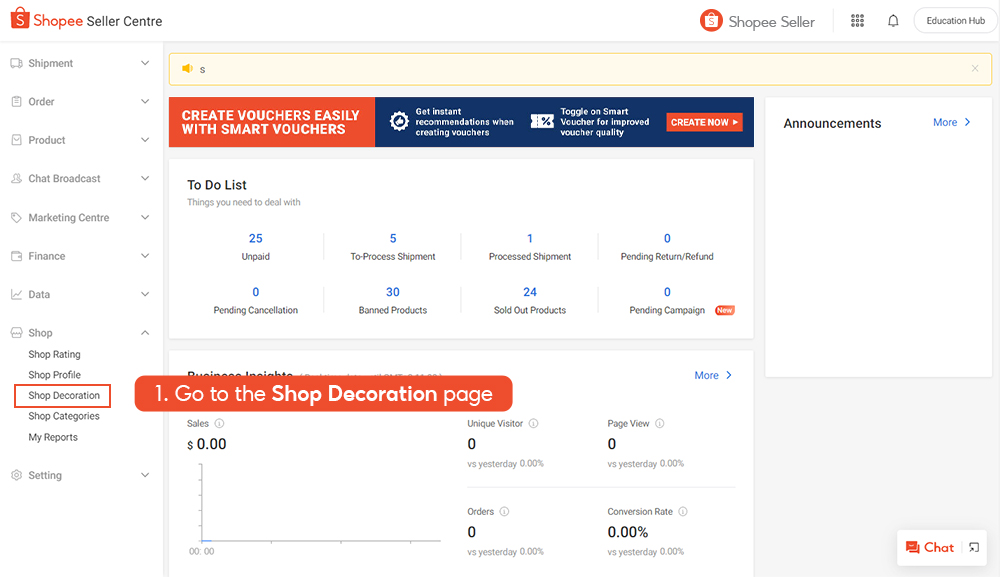The width and height of the screenshot is (1000, 577).
Task: Expand the Setting menu chevron
Action: pyautogui.click(x=145, y=475)
